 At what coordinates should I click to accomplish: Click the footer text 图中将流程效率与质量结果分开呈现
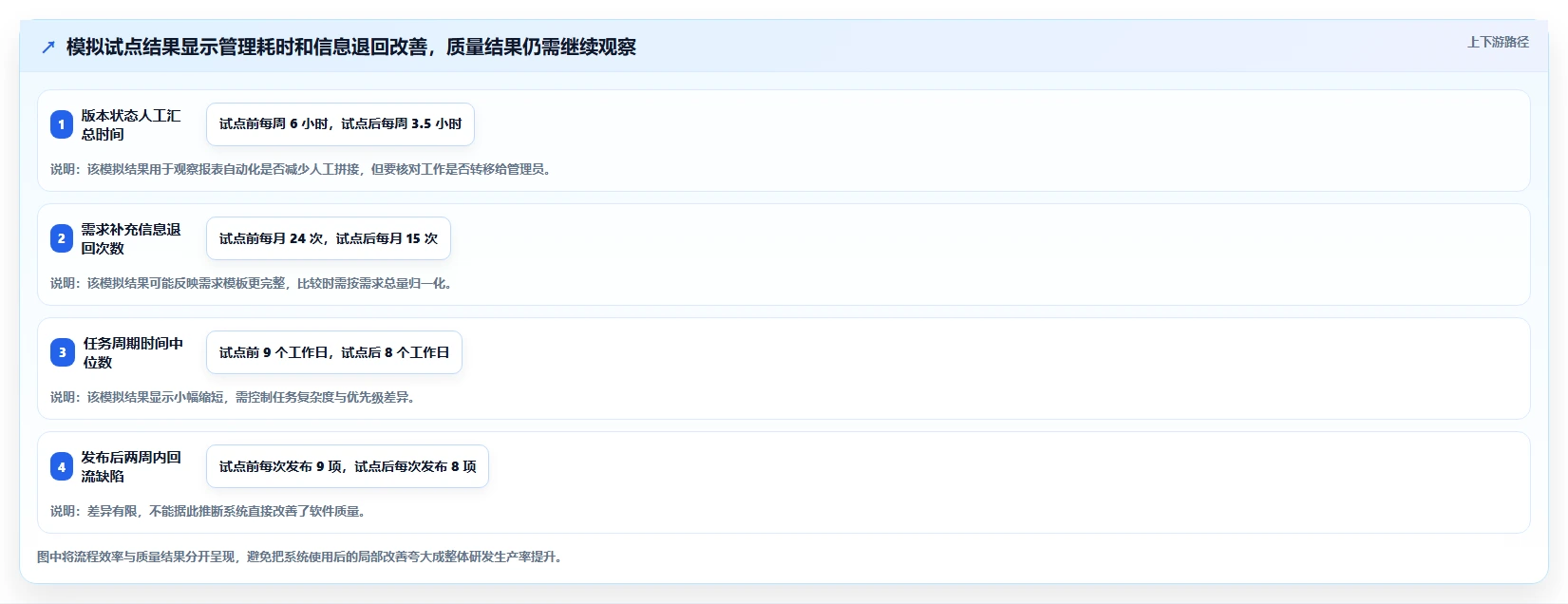click(x=301, y=557)
